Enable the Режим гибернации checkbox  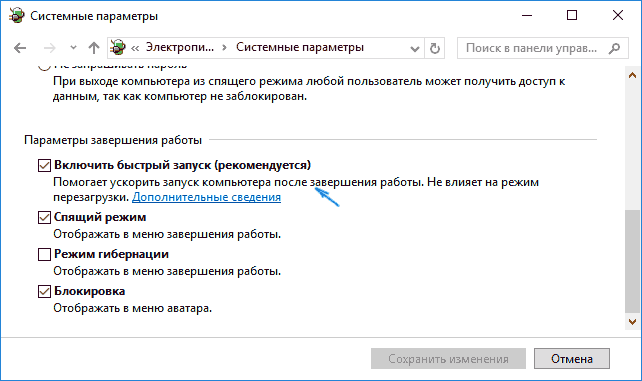(44, 255)
